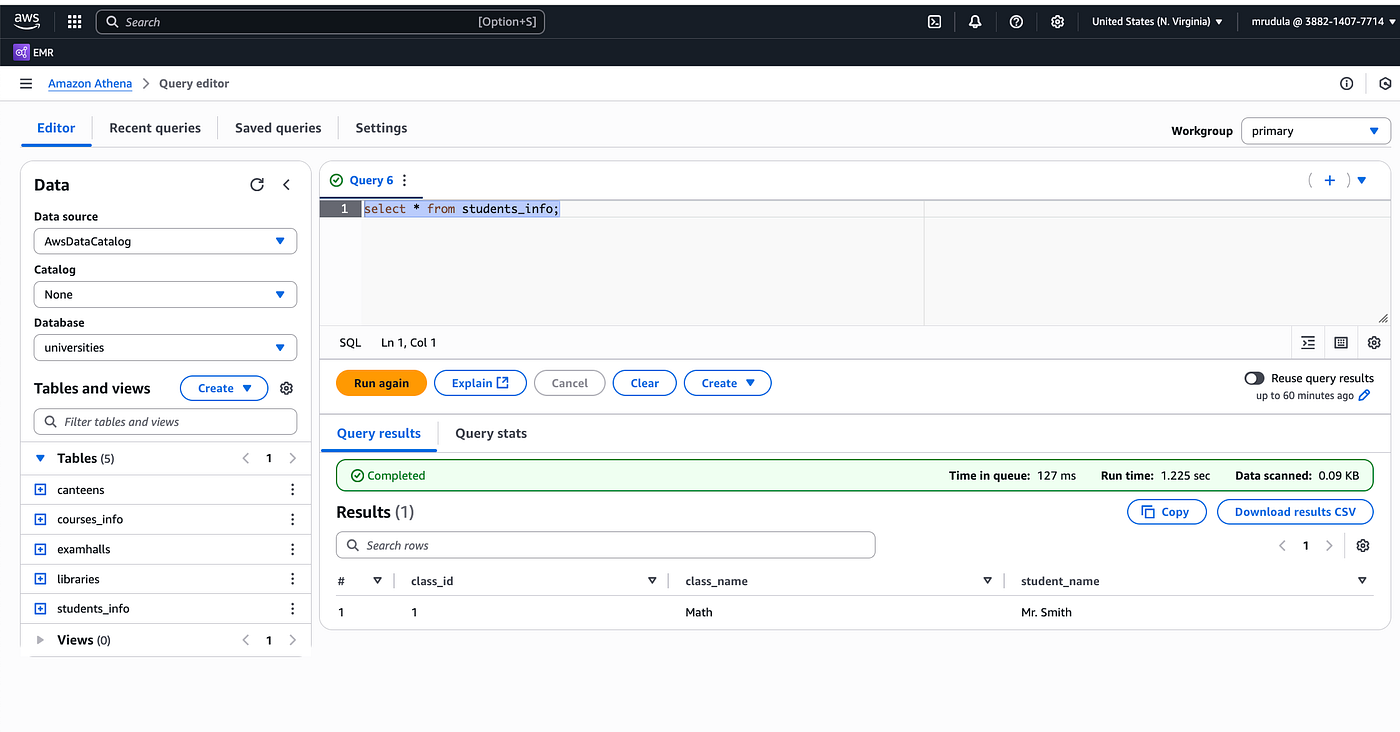The height and width of the screenshot is (732, 1400).
Task: Copy the query results
Action: click(x=1167, y=512)
